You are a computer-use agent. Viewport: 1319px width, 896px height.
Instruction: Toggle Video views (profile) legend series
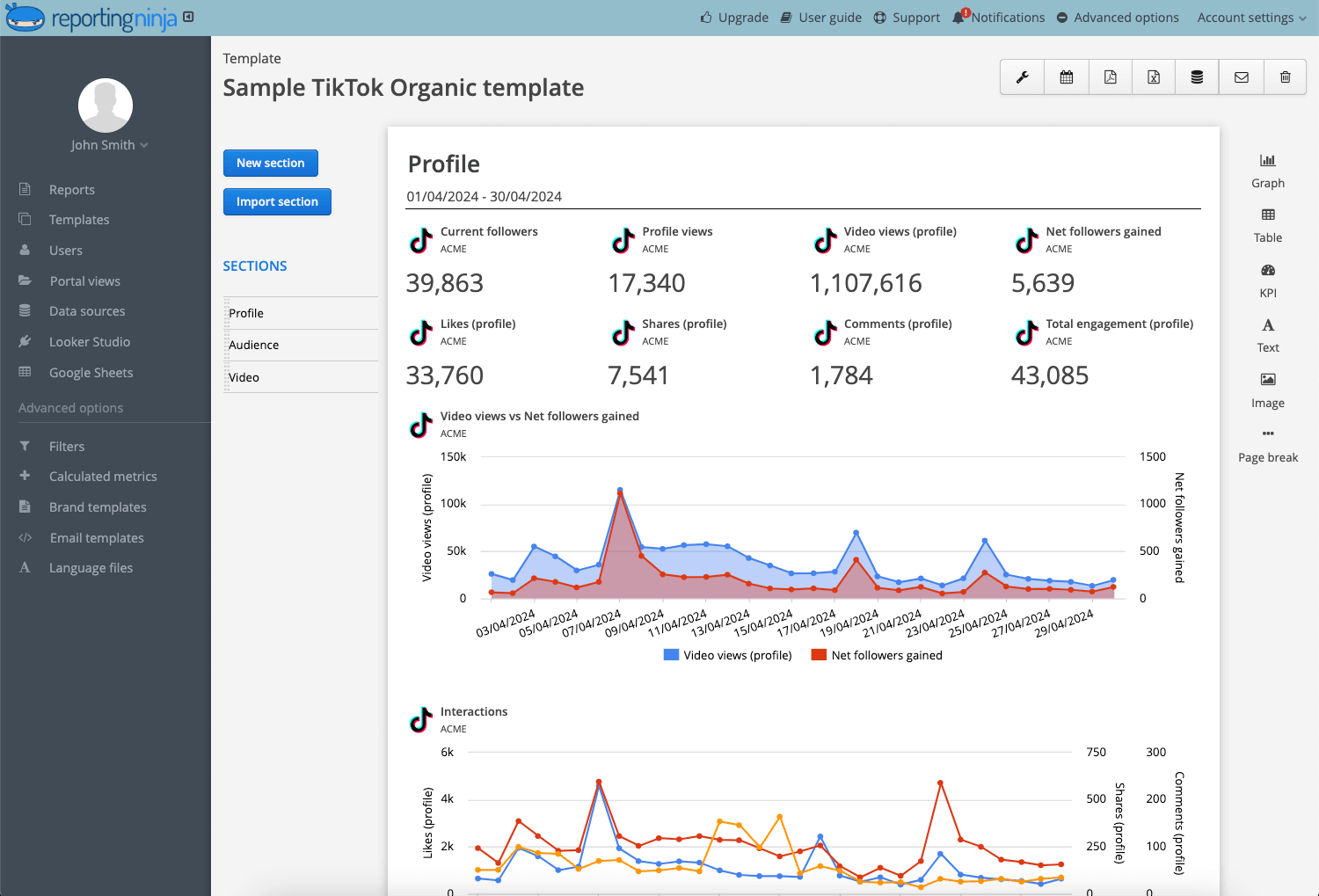point(727,655)
